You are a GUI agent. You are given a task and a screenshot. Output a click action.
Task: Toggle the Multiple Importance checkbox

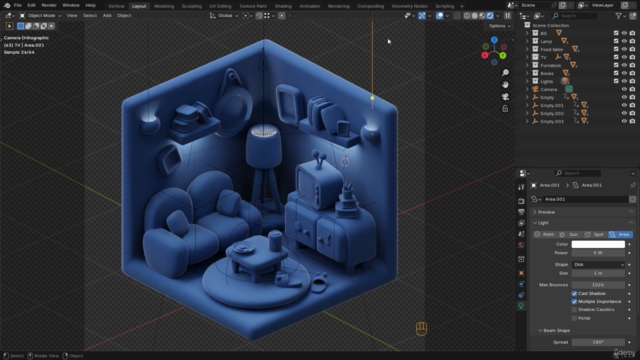point(574,302)
